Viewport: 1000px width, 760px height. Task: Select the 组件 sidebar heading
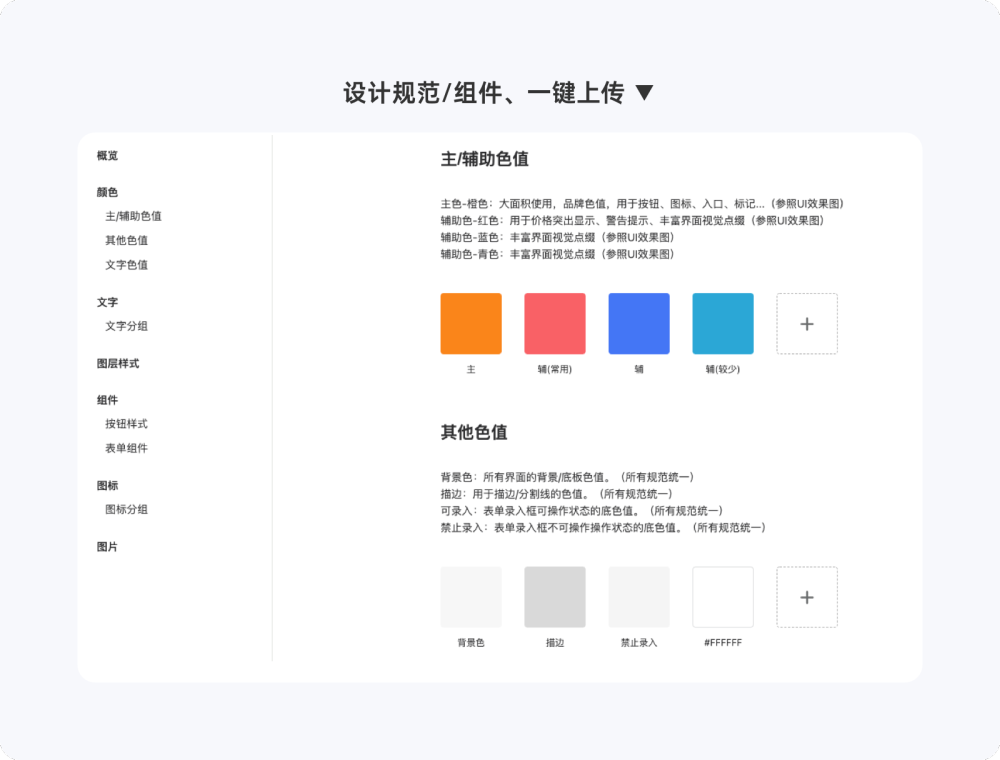tap(107, 400)
